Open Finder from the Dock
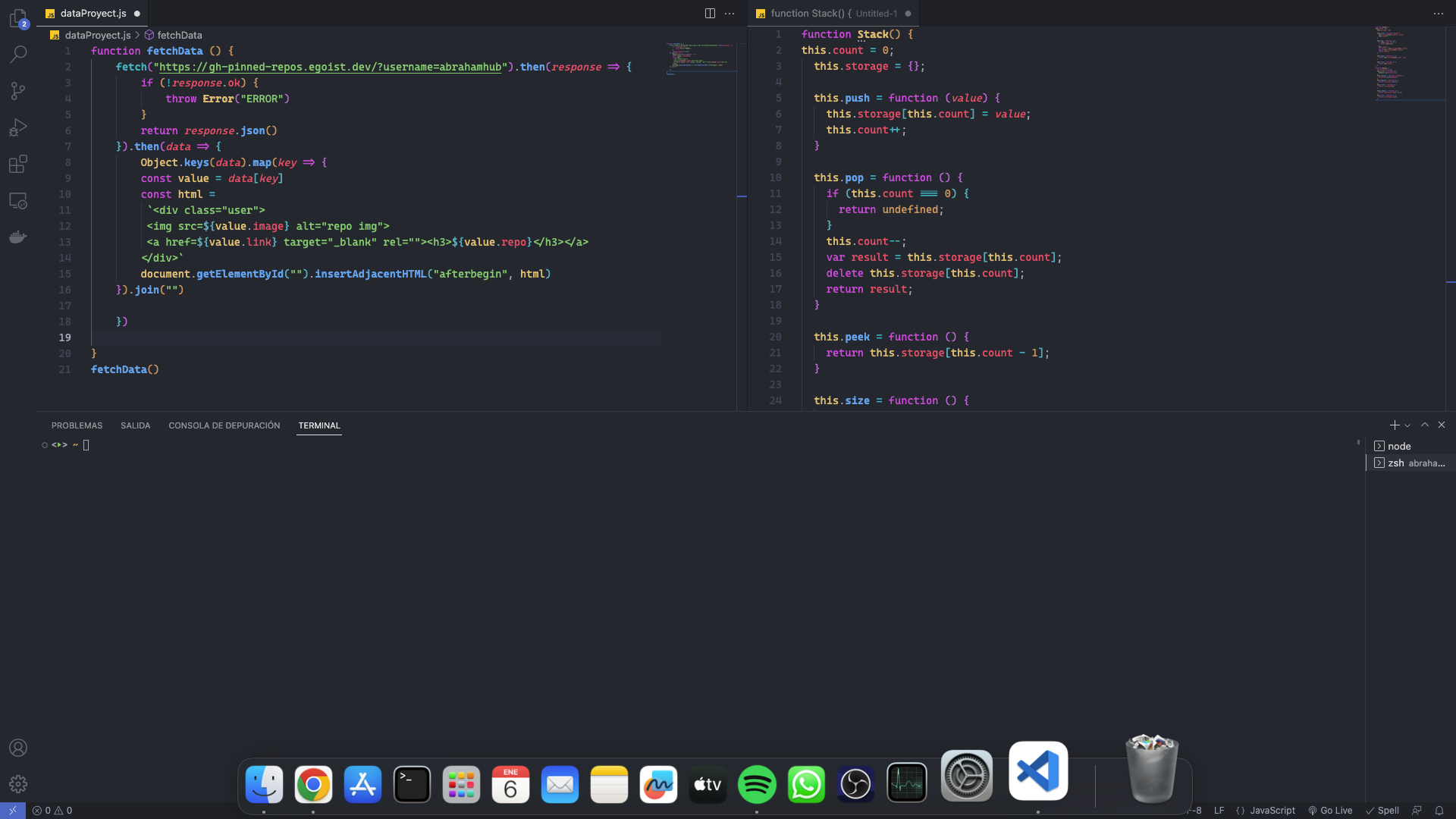 264,784
